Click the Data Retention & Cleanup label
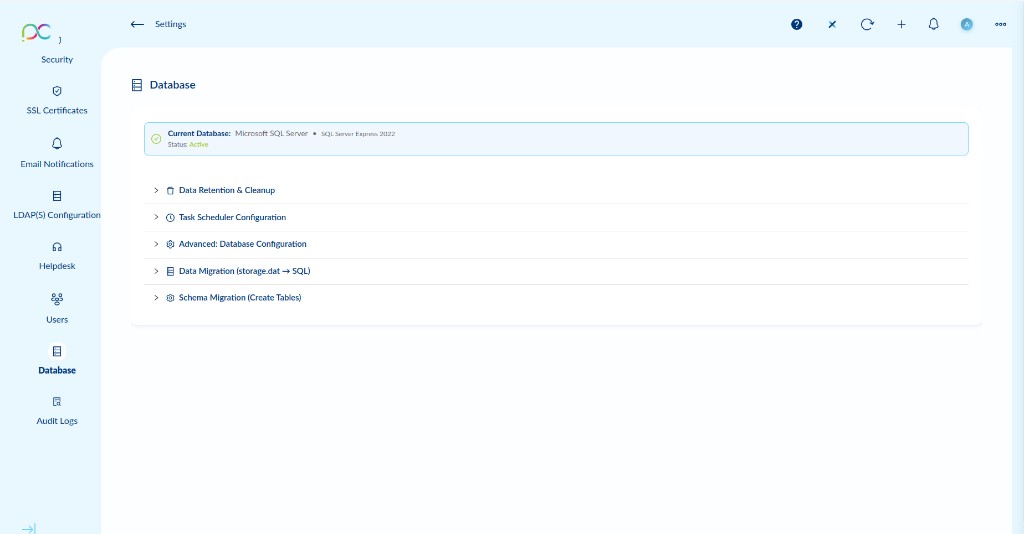 pos(227,190)
